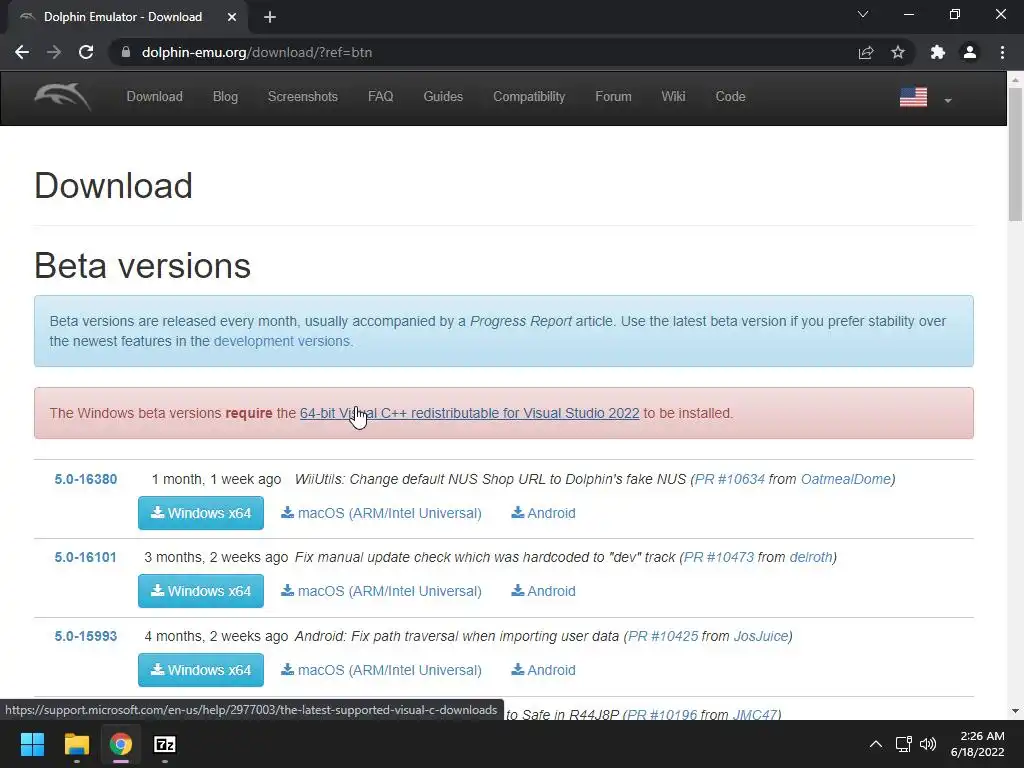Download Windows x64 for 5.0-15993
1024x768 pixels.
pos(200,670)
